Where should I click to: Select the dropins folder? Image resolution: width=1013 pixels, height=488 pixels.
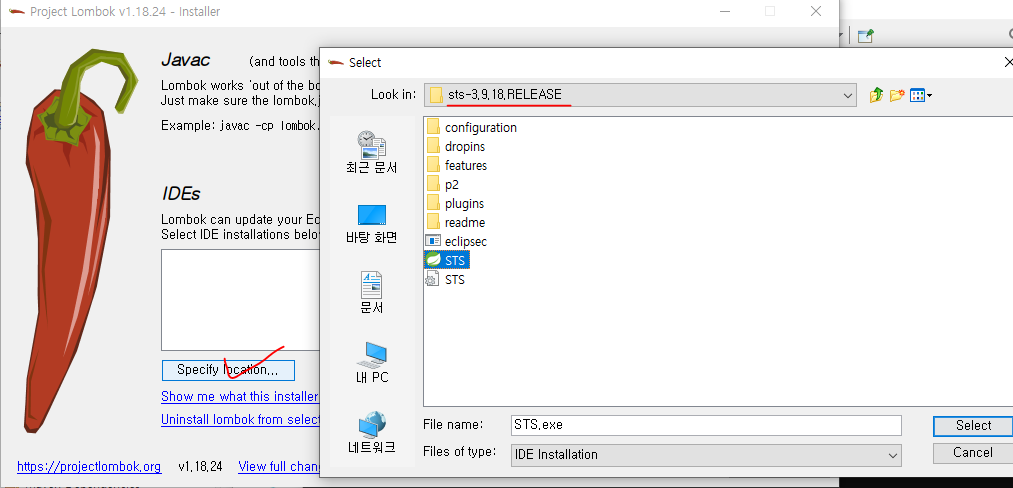point(455,147)
